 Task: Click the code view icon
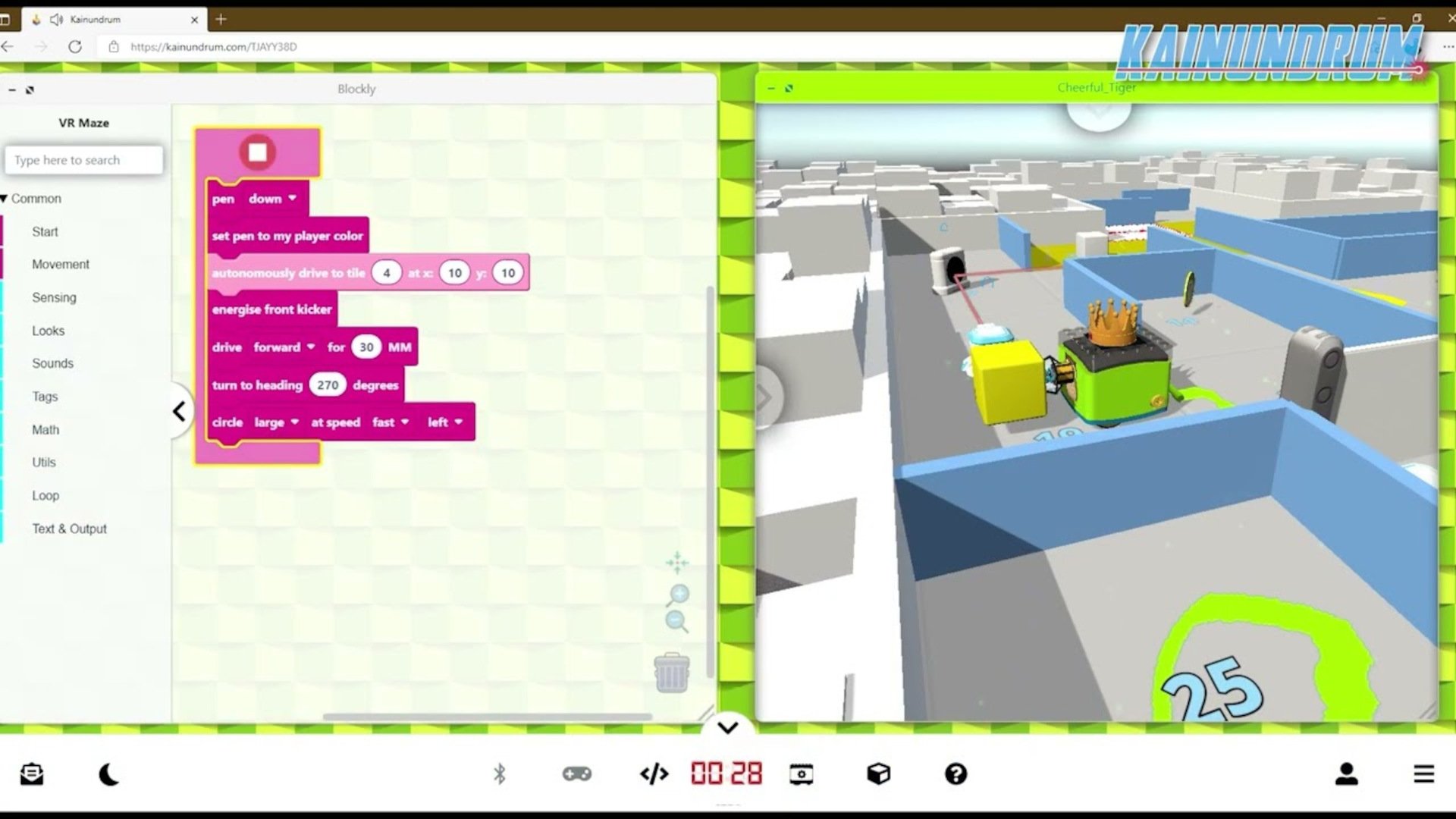pos(654,773)
